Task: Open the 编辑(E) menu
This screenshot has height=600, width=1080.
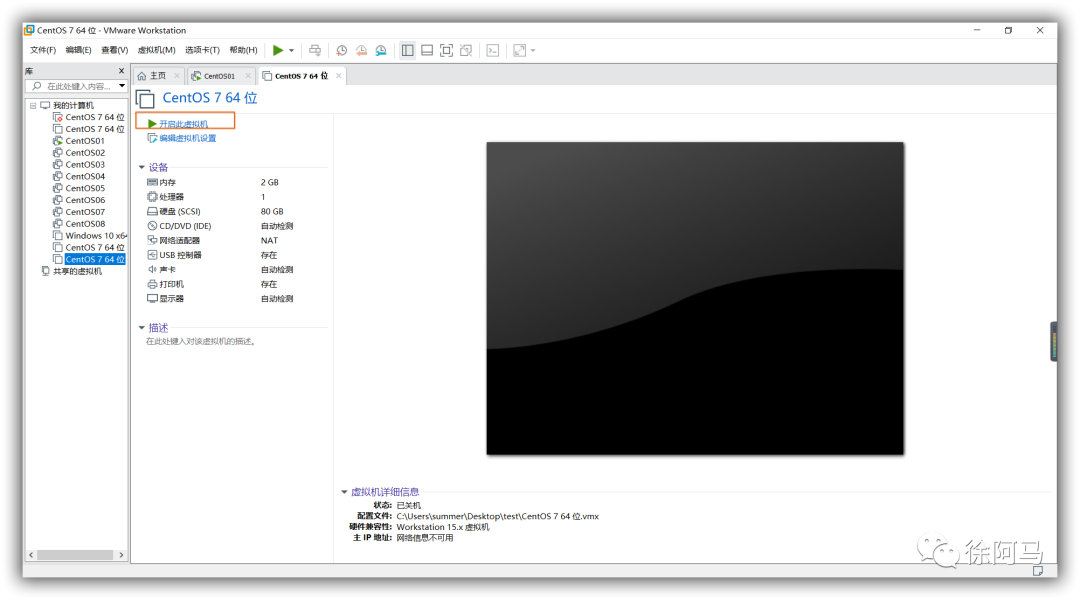Action: pyautogui.click(x=79, y=50)
